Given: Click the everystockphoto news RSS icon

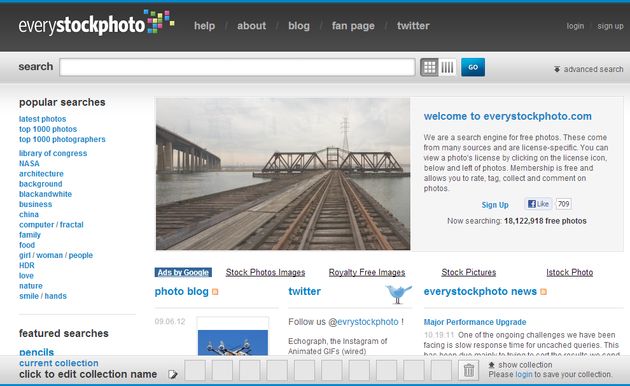Looking at the screenshot, I should click(543, 292).
